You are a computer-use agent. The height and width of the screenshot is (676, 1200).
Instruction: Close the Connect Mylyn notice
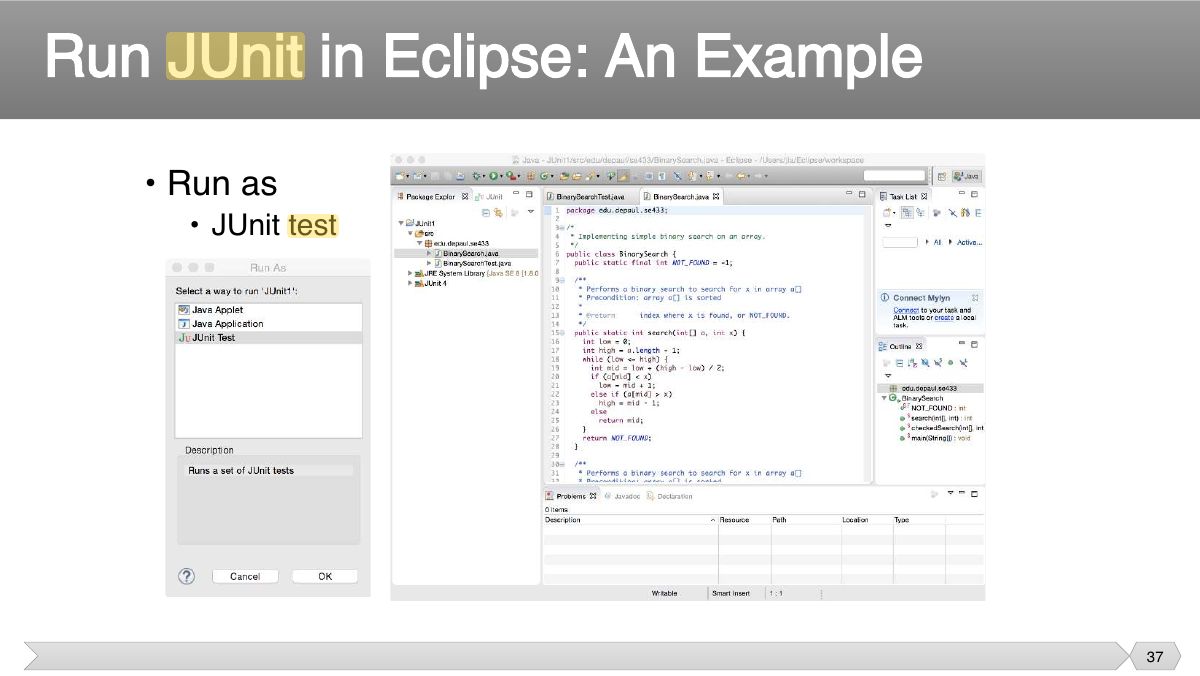point(975,298)
